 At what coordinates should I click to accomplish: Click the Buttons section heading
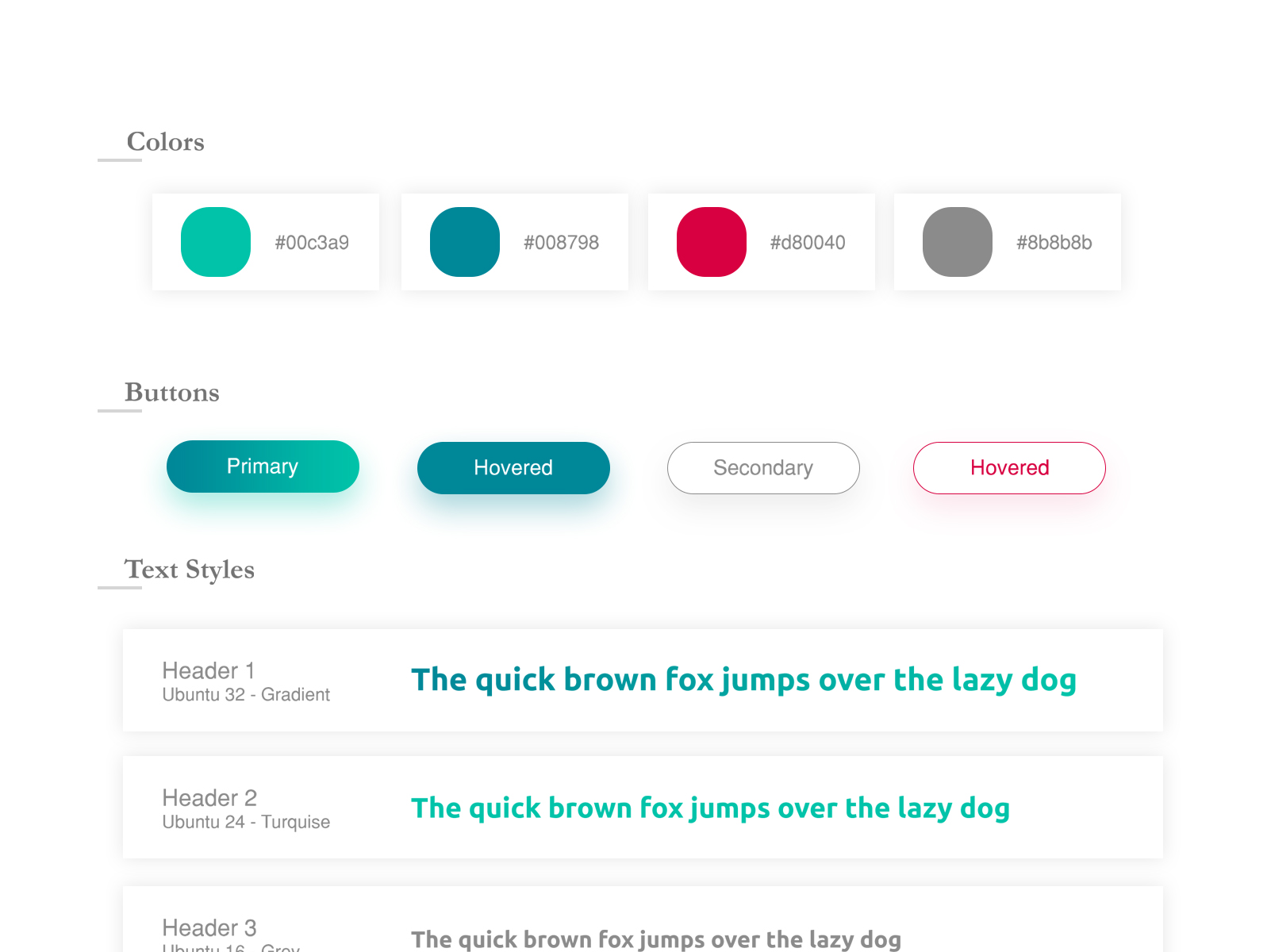coord(171,393)
